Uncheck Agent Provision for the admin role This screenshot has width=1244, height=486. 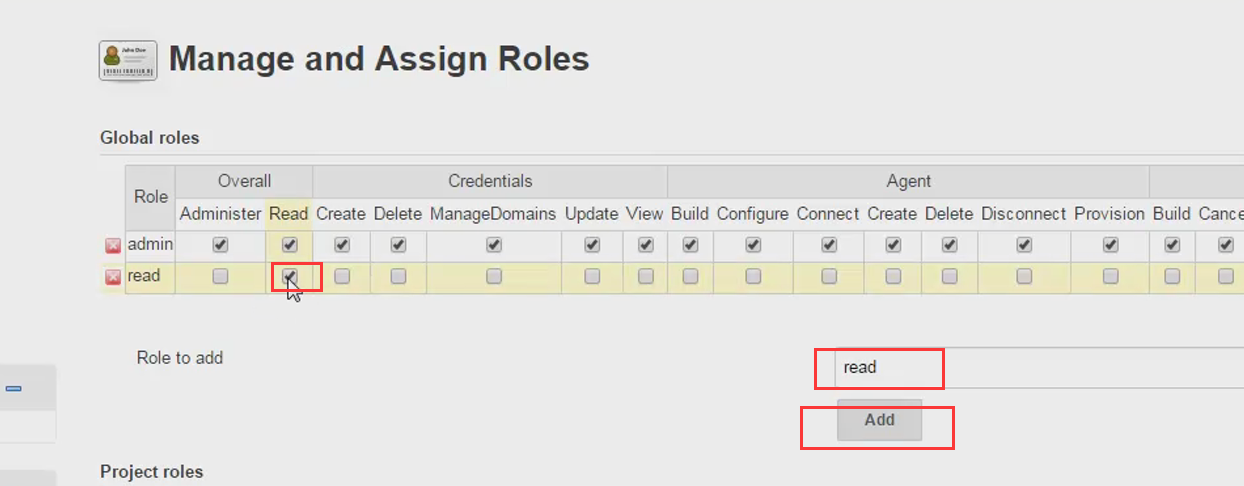[x=1110, y=245]
